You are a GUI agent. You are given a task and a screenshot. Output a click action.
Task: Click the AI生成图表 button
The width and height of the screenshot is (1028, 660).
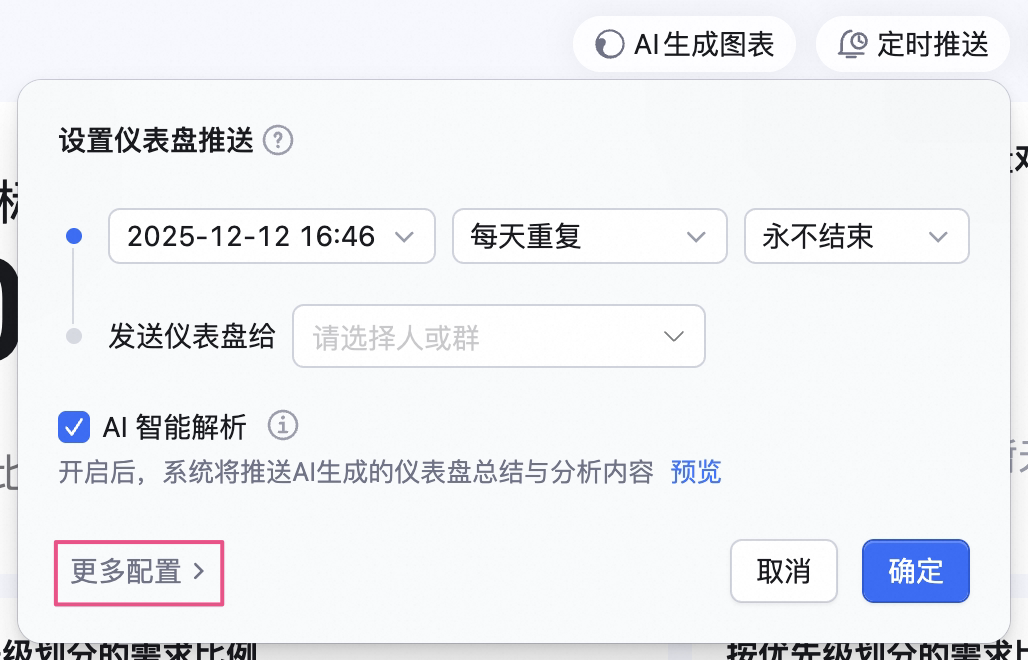point(684,45)
